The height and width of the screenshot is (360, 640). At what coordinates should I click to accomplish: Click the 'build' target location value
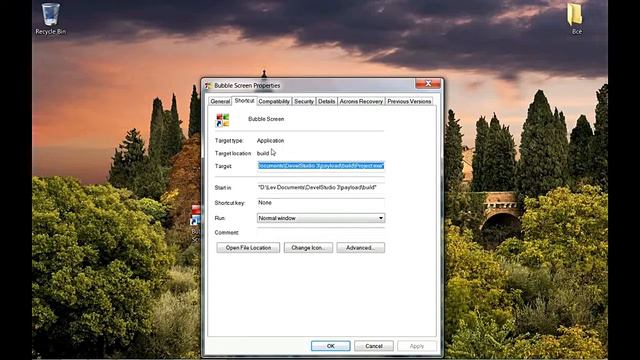pos(263,153)
